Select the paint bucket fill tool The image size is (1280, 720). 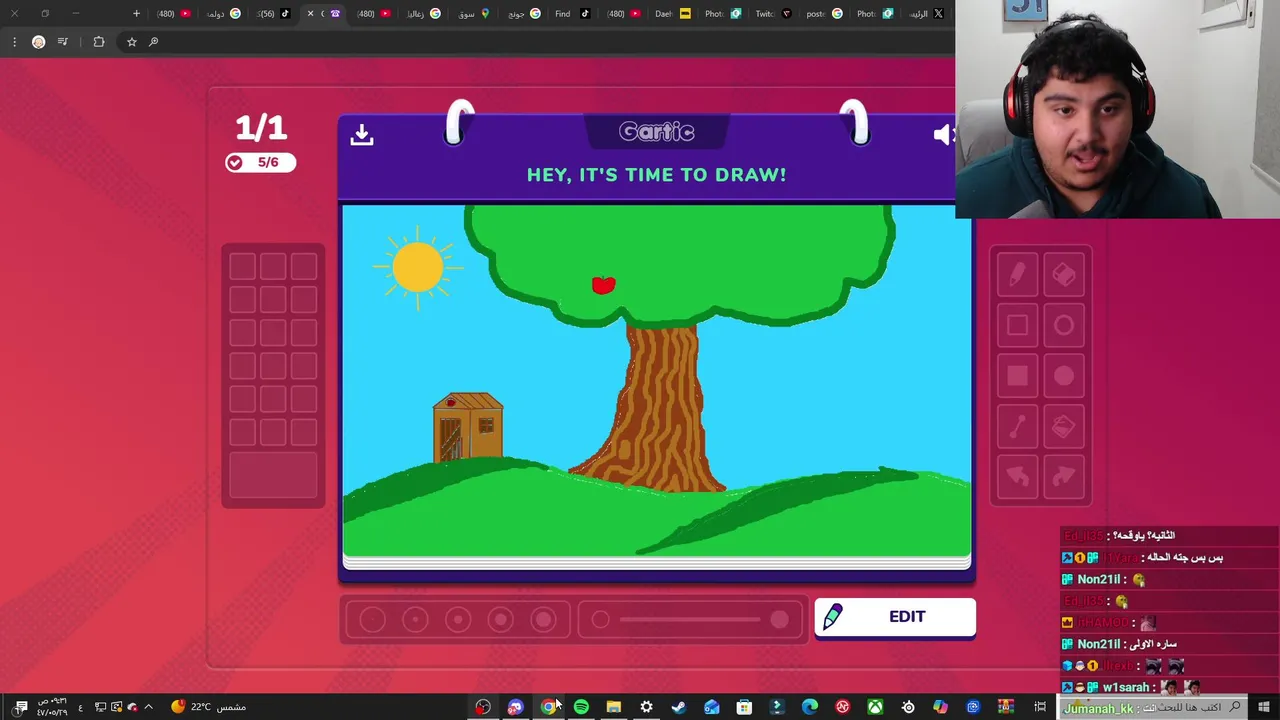pyautogui.click(x=1064, y=427)
